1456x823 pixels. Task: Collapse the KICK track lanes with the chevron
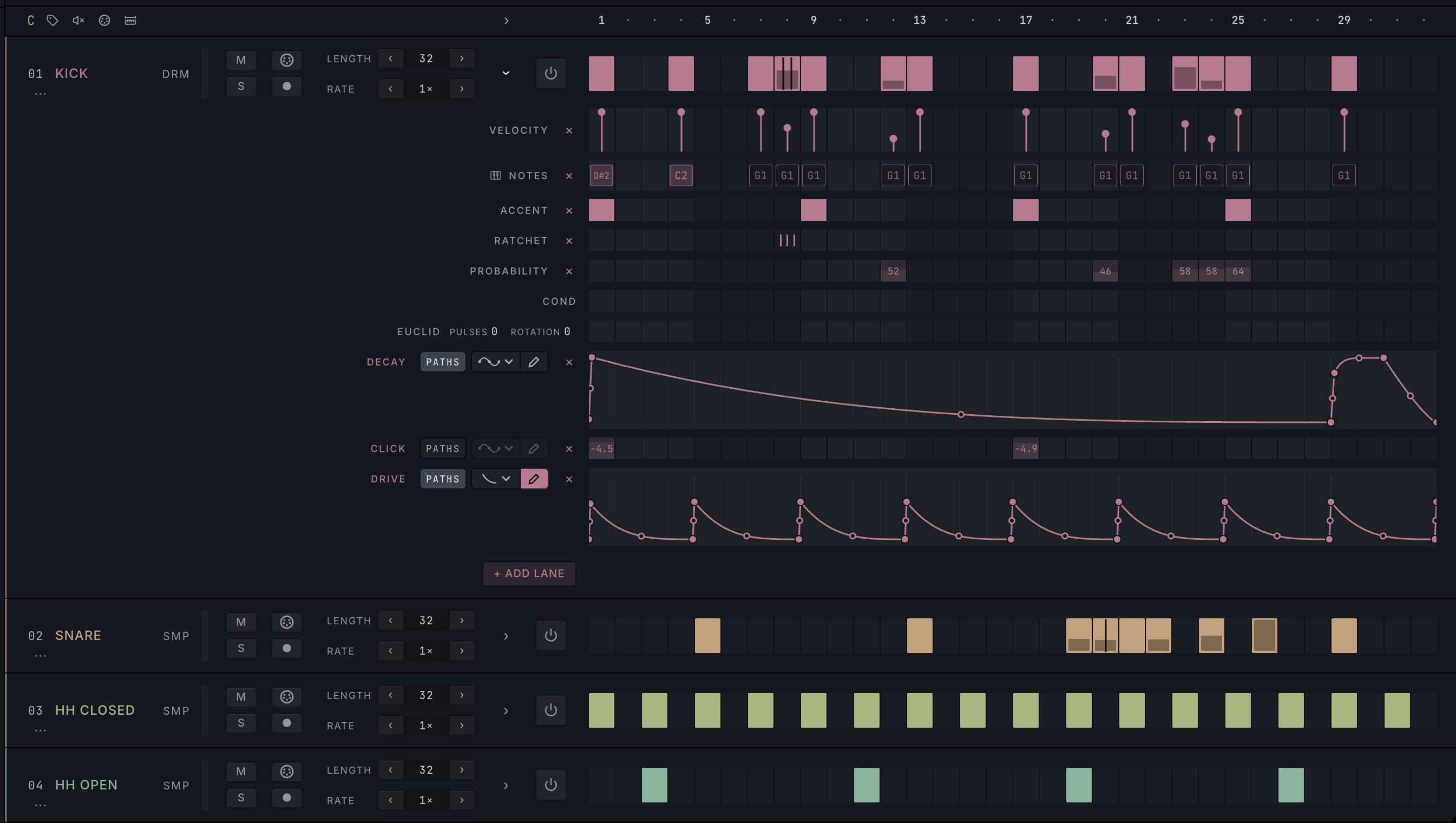[506, 73]
